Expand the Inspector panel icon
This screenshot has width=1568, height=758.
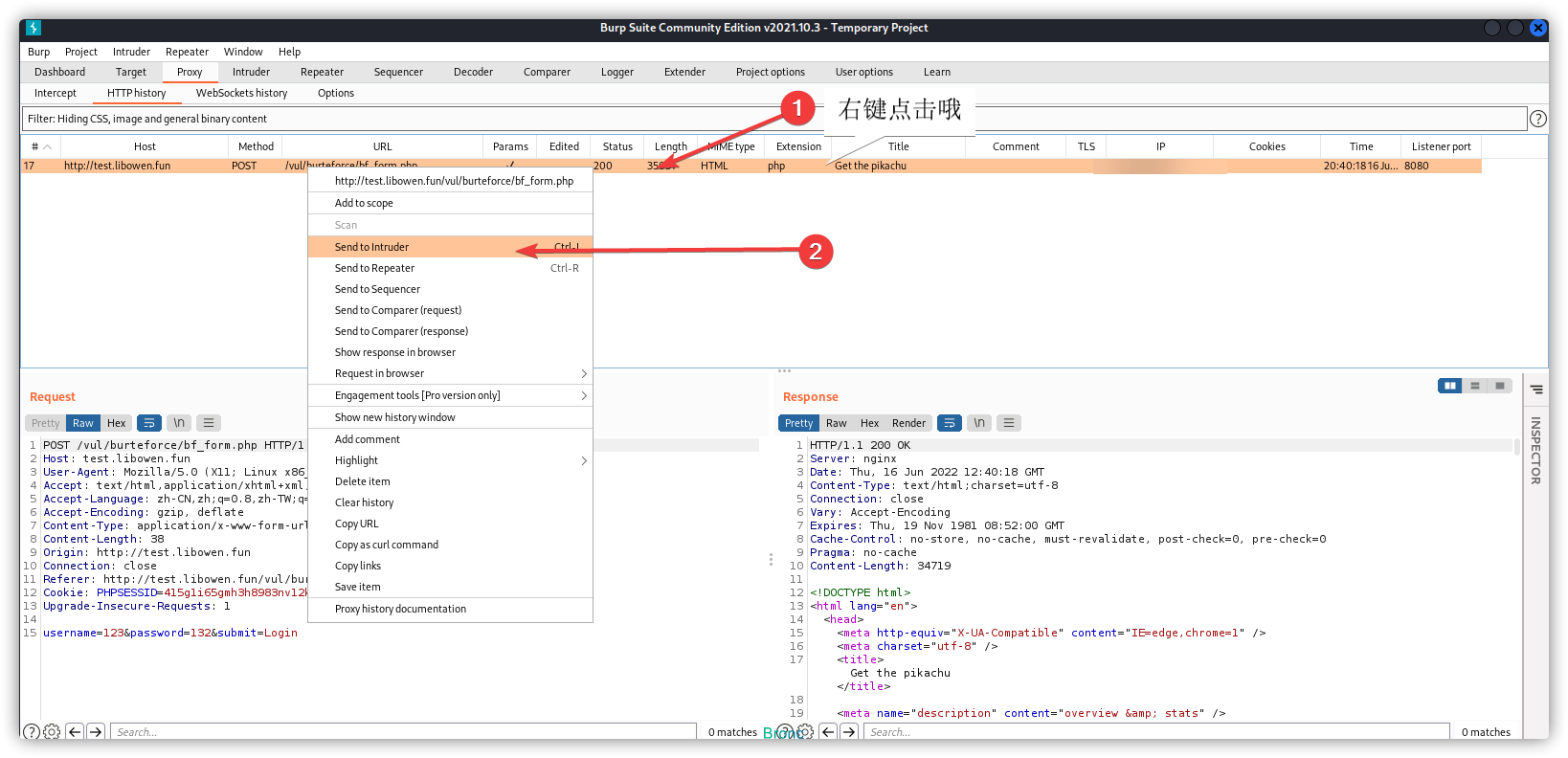tap(1536, 390)
